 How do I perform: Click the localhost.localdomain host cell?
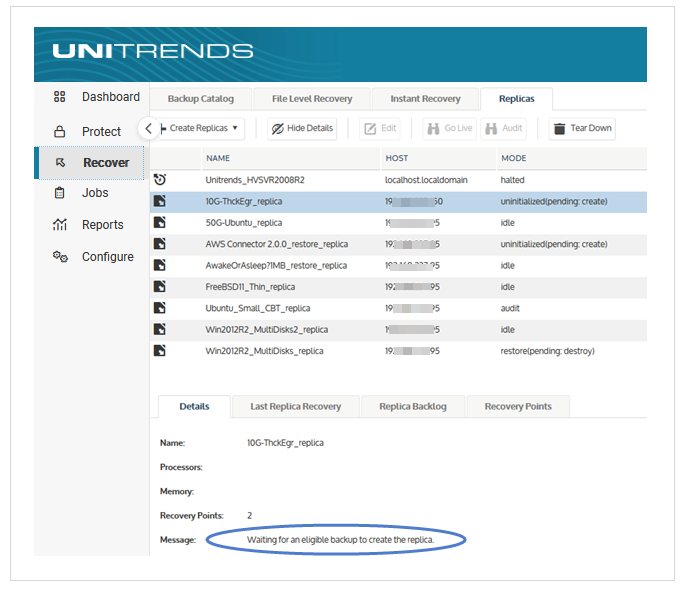[x=426, y=180]
